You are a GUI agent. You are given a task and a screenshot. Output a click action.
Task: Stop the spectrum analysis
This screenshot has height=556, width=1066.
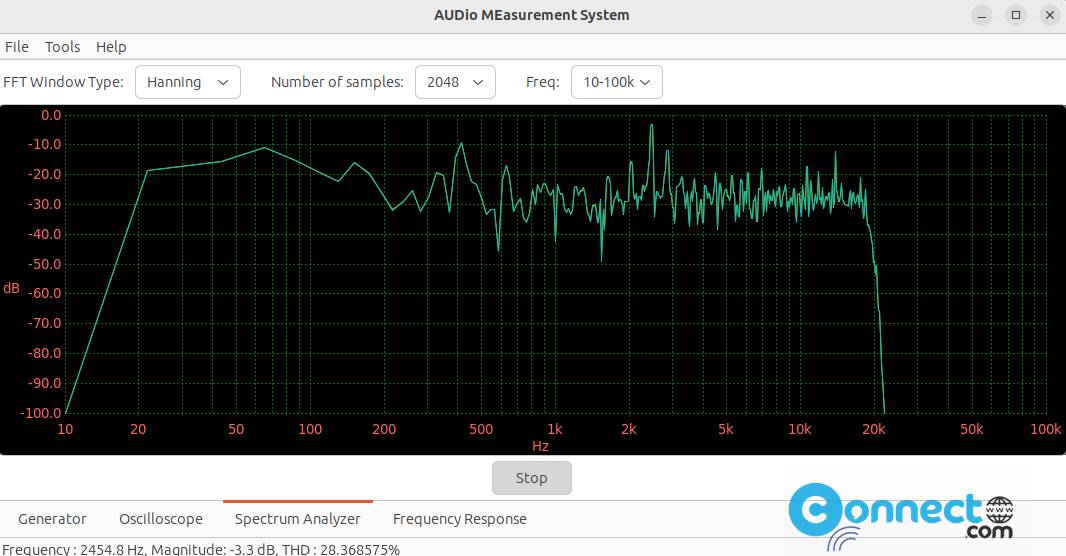(x=532, y=478)
